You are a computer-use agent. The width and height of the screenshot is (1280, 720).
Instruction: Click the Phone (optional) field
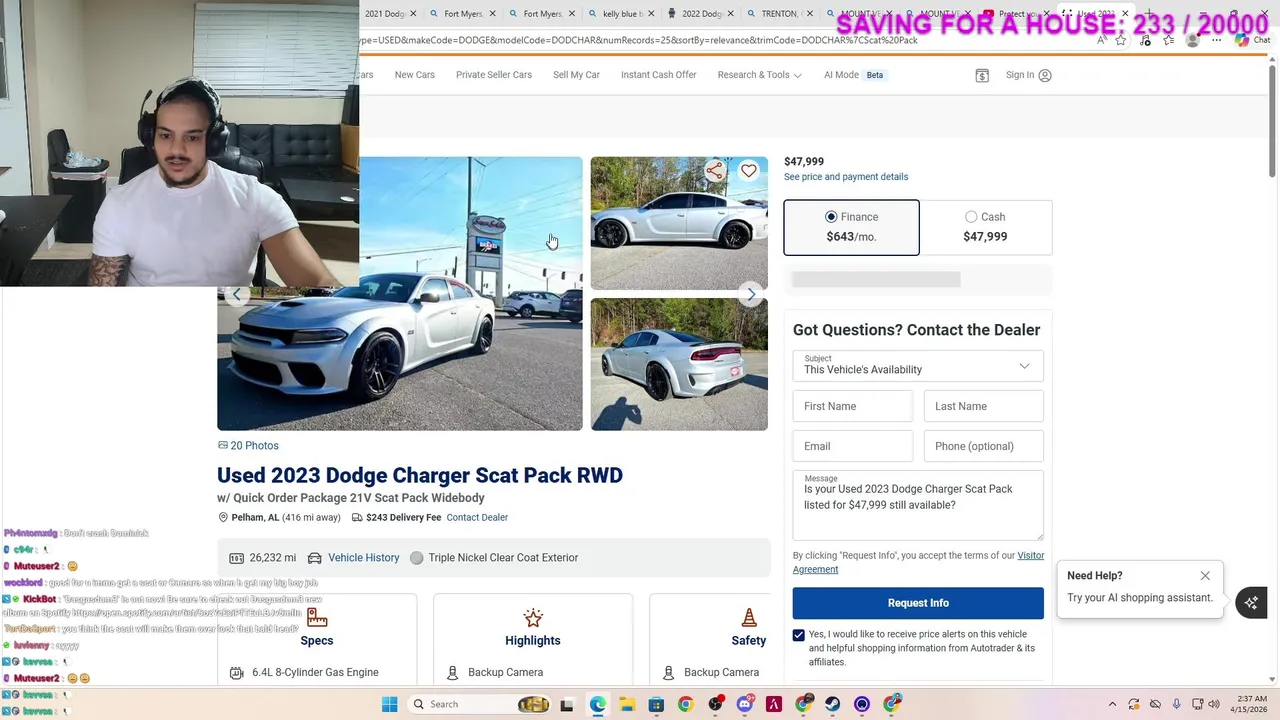pyautogui.click(x=984, y=446)
